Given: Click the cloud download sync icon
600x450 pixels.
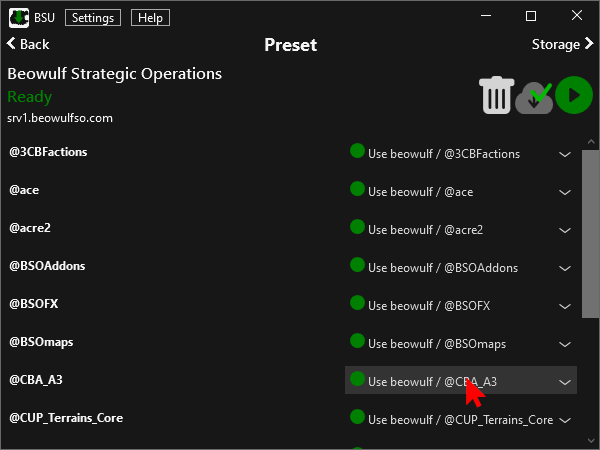Looking at the screenshot, I should click(x=534, y=98).
